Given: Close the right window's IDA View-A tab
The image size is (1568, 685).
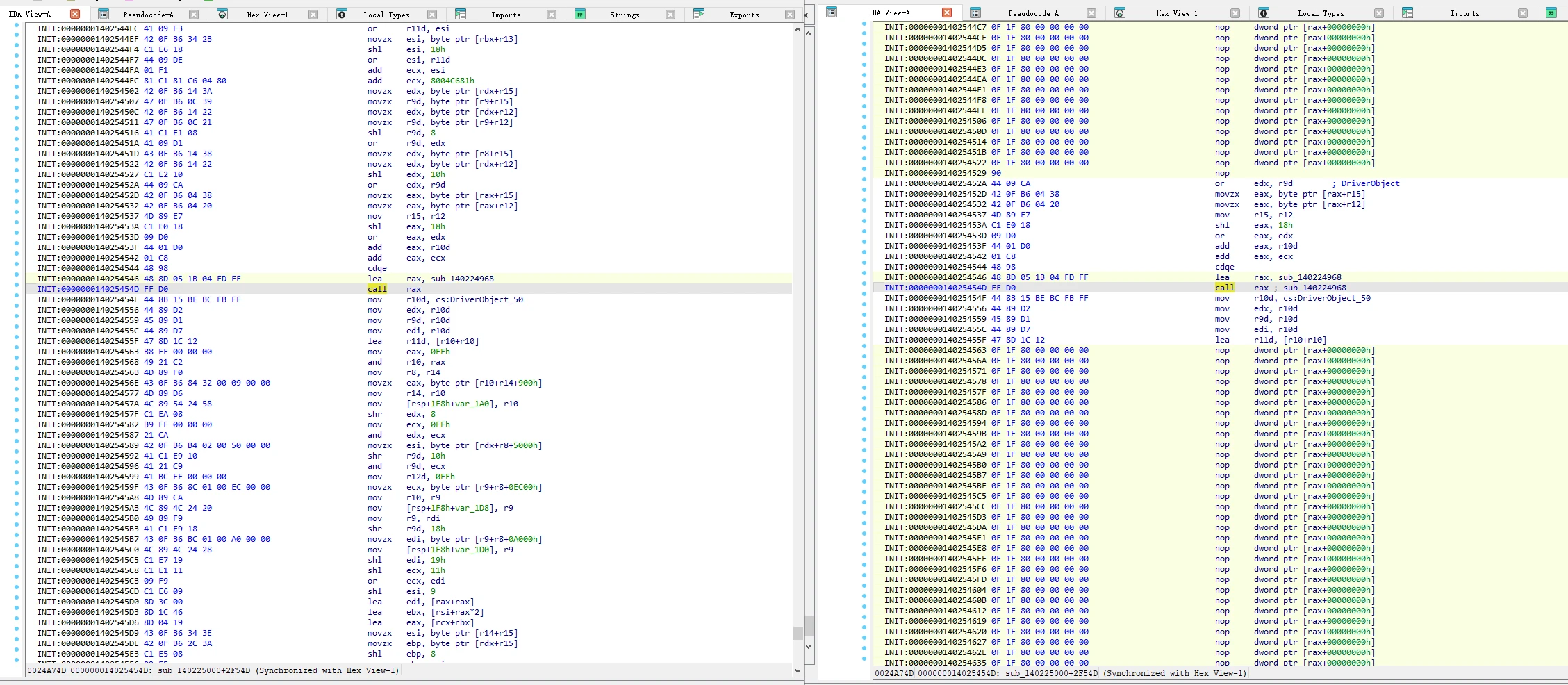Looking at the screenshot, I should pos(947,13).
